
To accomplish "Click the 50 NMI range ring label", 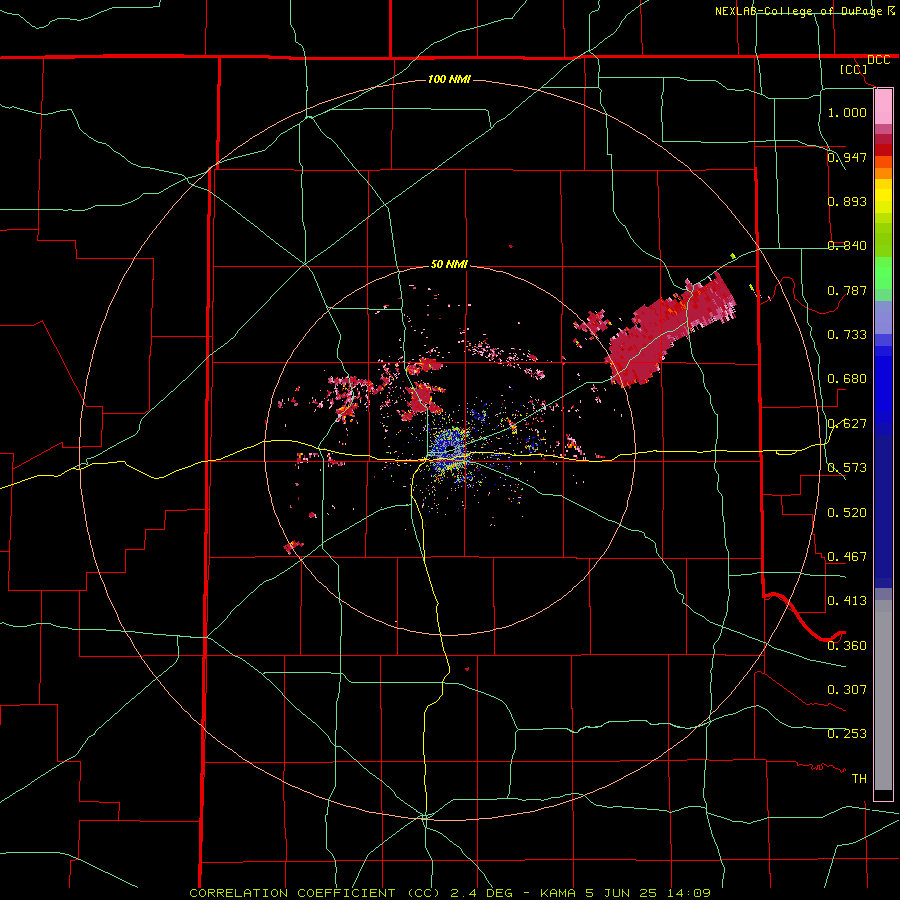I will (x=449, y=264).
